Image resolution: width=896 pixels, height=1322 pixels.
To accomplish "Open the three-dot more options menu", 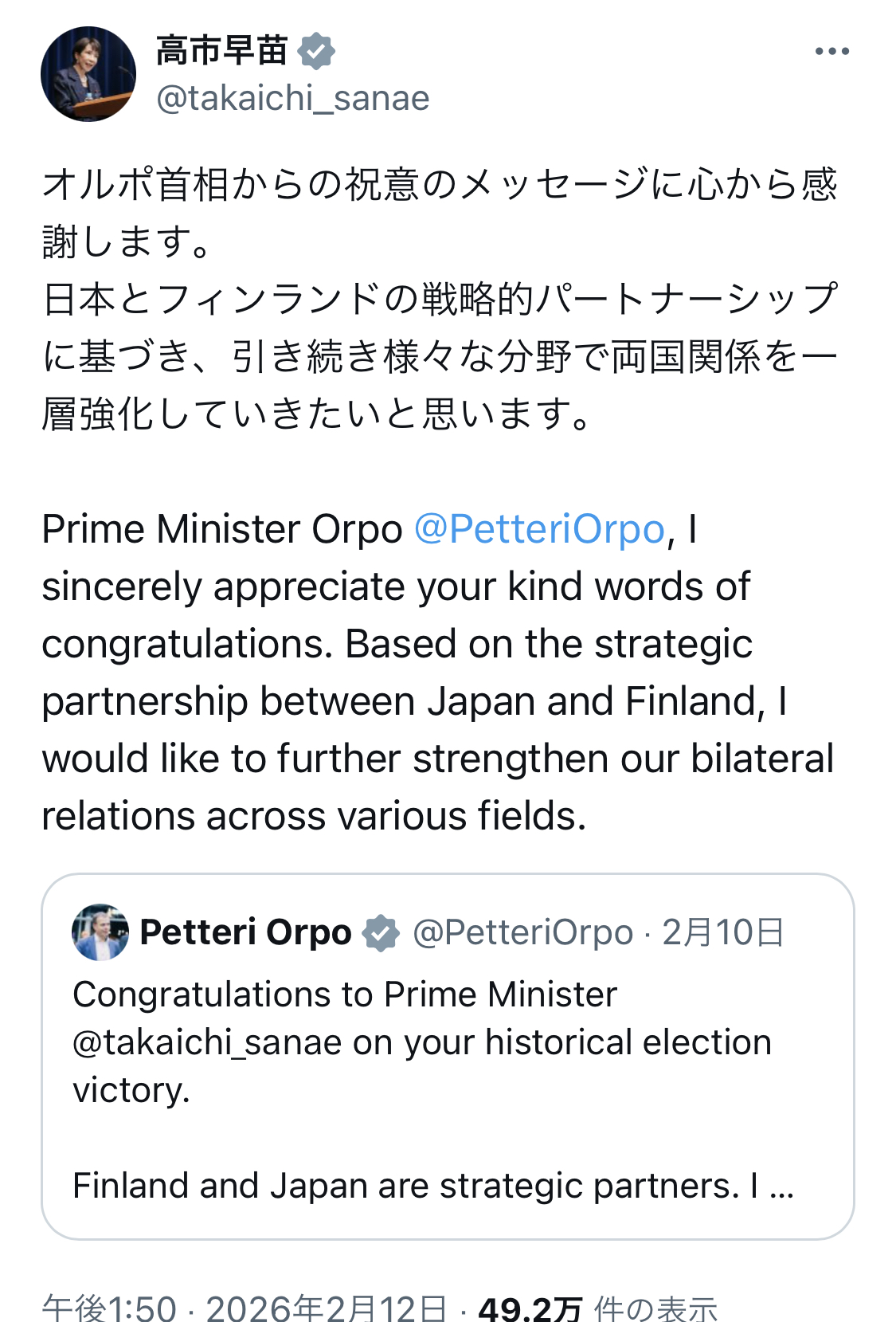I will [x=831, y=52].
